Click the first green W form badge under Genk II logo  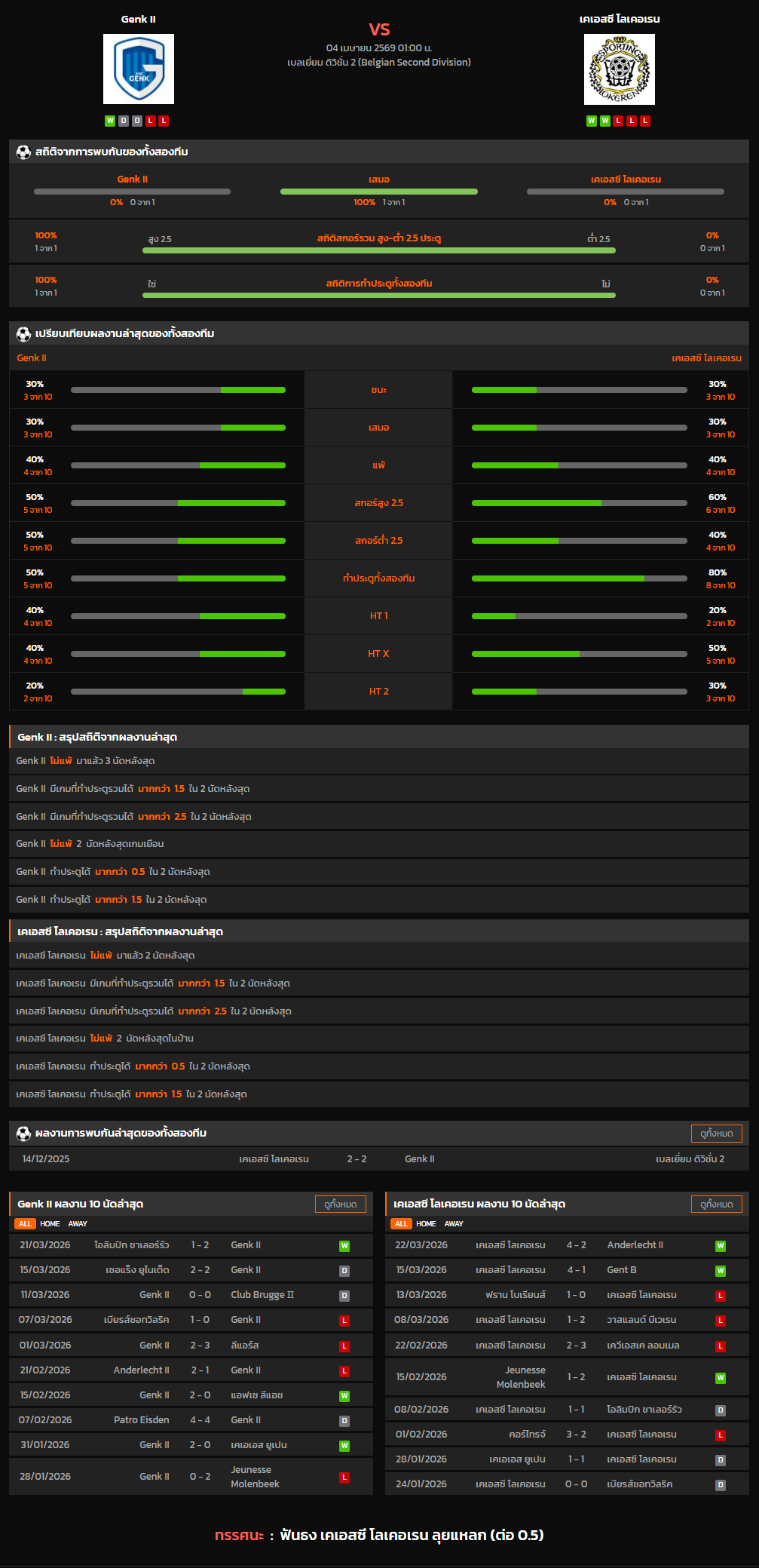coord(110,121)
